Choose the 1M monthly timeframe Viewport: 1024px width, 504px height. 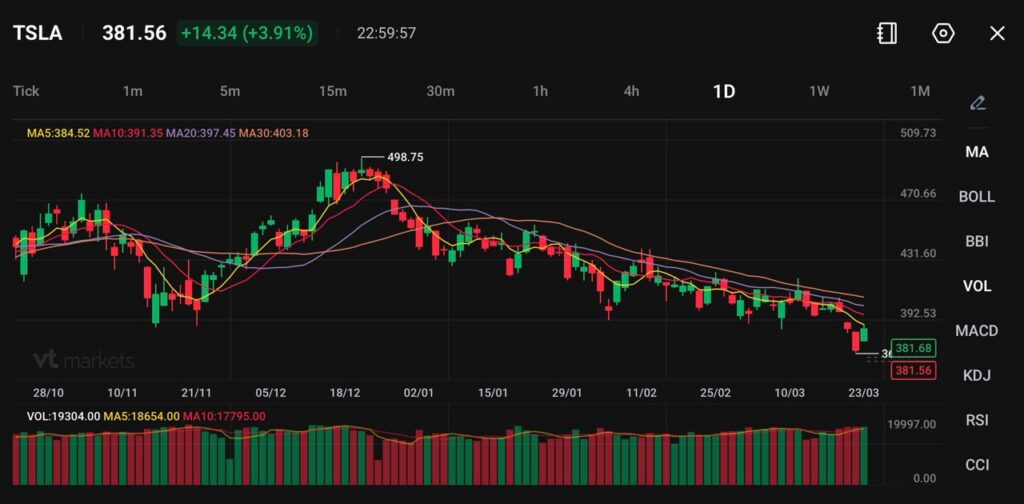click(x=920, y=91)
